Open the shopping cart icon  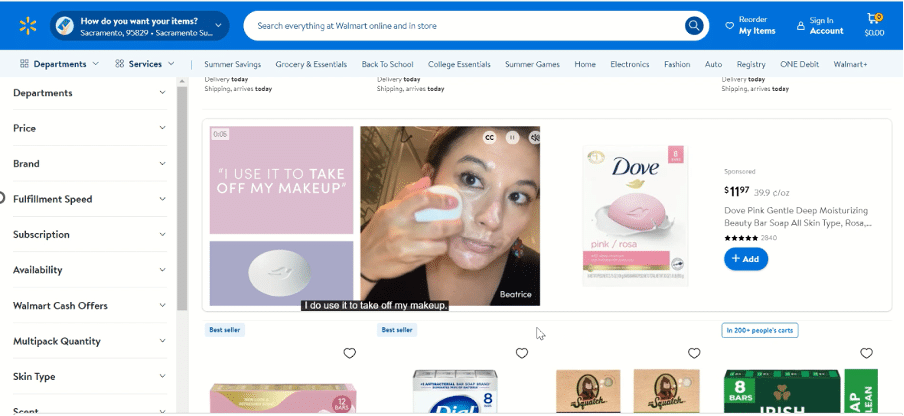(x=874, y=20)
